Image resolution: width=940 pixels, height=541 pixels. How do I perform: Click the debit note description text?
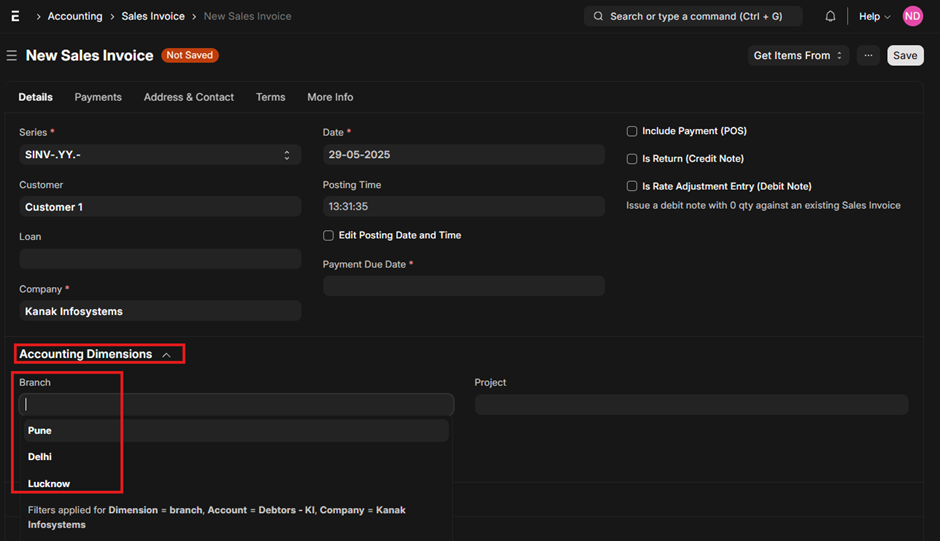tap(763, 205)
